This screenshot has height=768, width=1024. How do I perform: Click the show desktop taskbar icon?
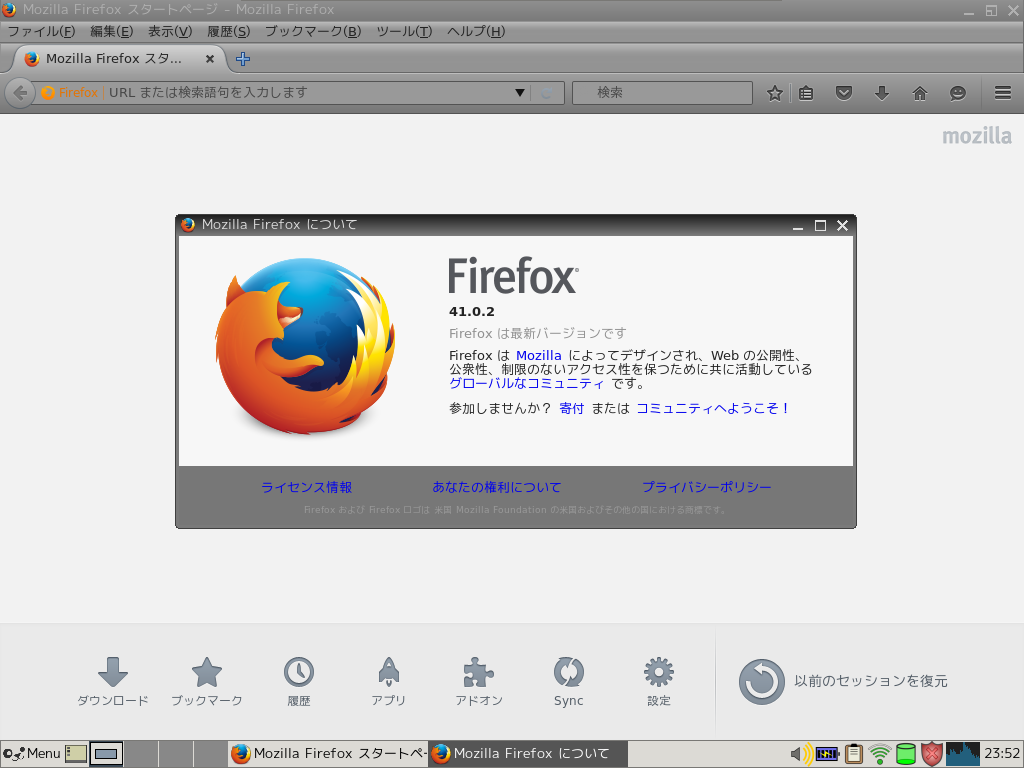pos(76,754)
